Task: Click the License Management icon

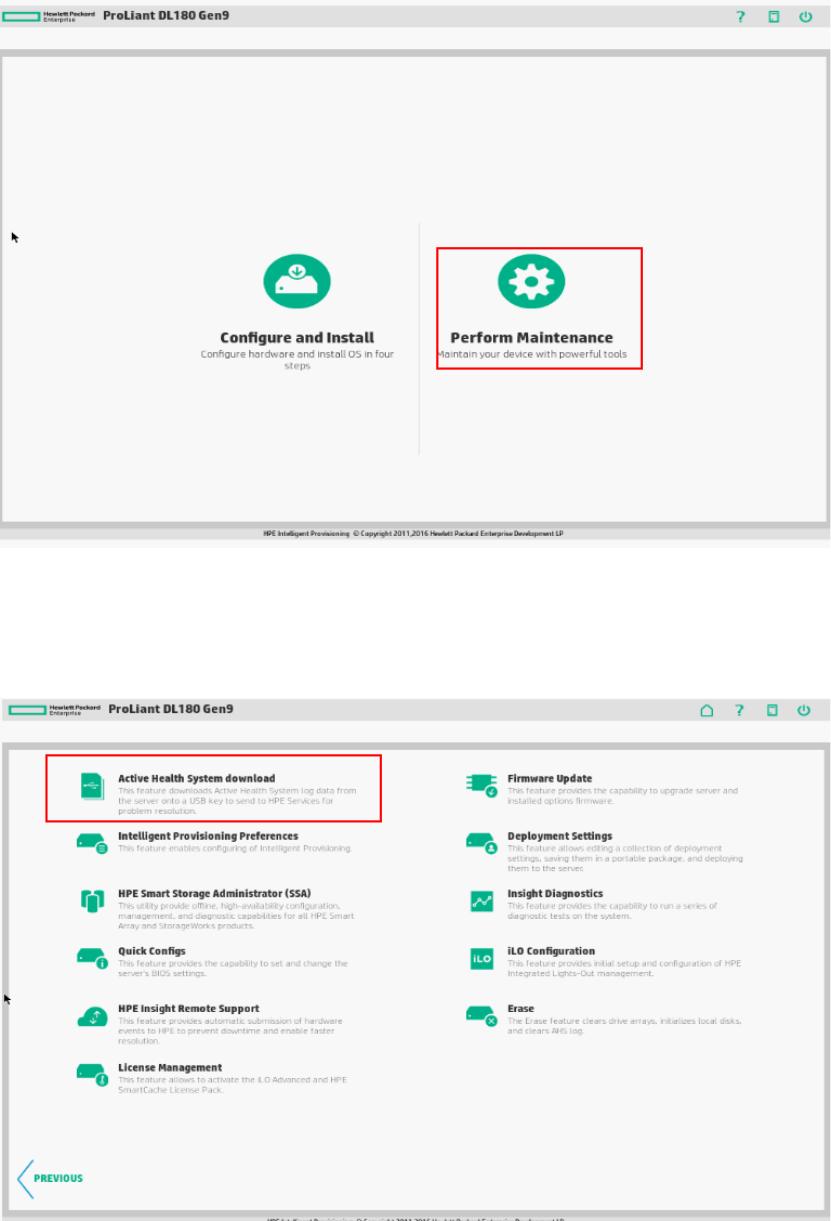Action: [x=92, y=1075]
